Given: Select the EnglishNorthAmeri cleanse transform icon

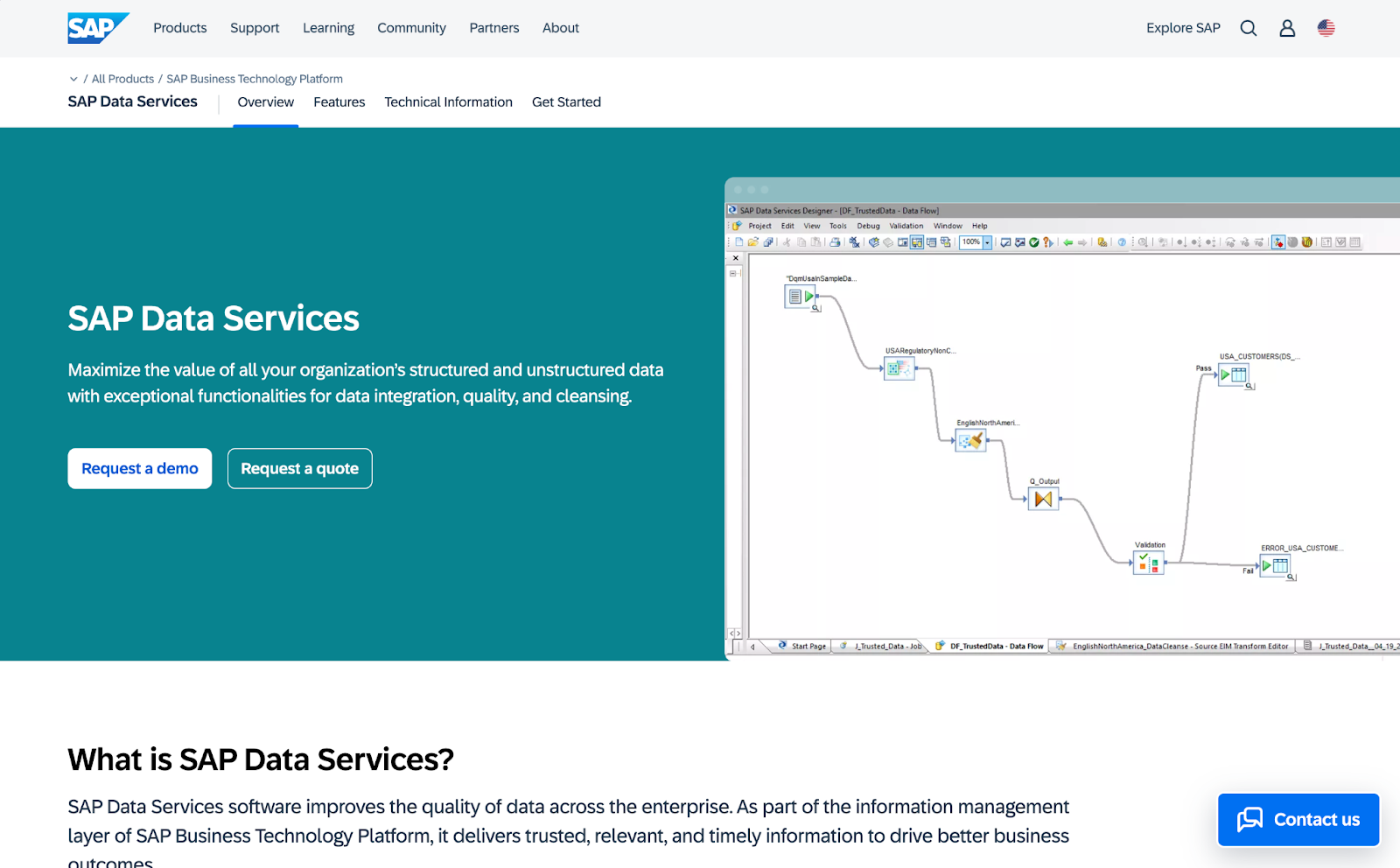Looking at the screenshot, I should (970, 441).
